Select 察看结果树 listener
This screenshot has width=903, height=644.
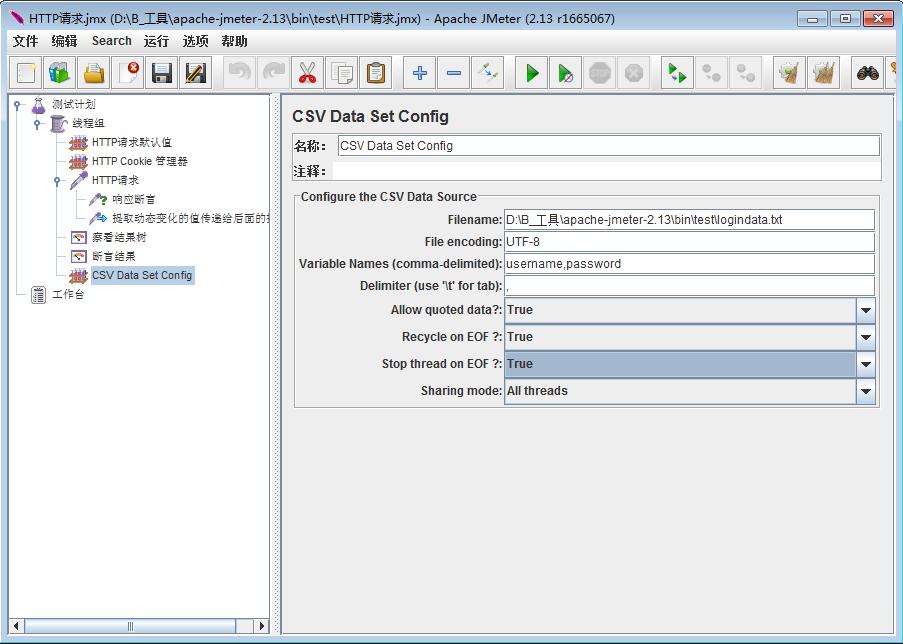tap(119, 237)
